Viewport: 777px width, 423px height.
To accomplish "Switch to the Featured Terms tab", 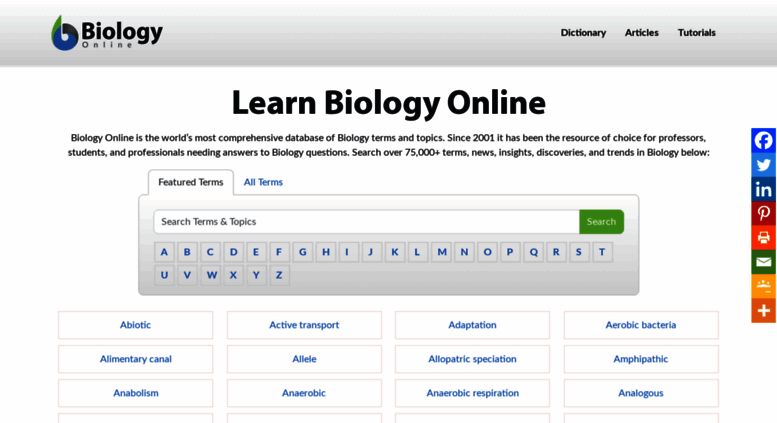I will coord(191,182).
